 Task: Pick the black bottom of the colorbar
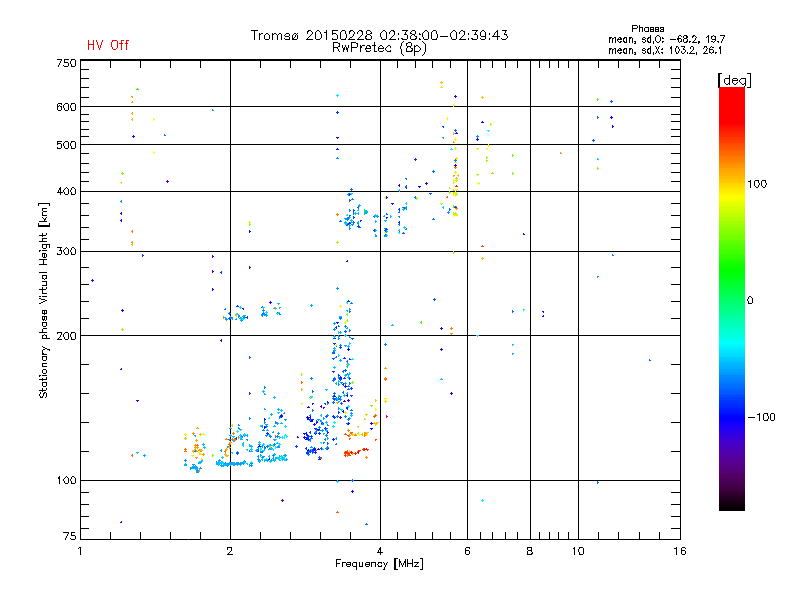click(731, 503)
